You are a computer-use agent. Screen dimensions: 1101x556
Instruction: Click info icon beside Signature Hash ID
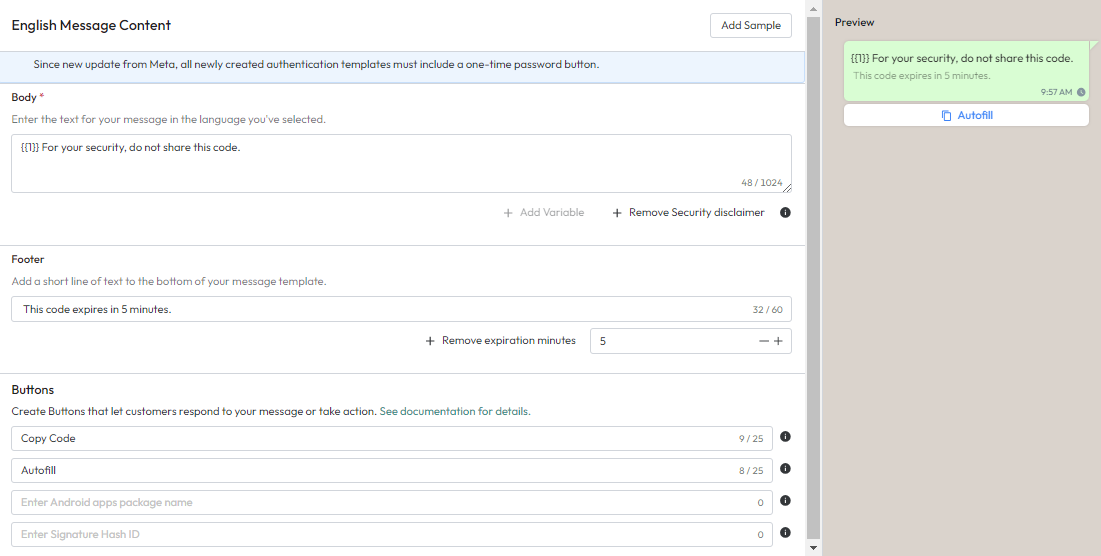(785, 533)
